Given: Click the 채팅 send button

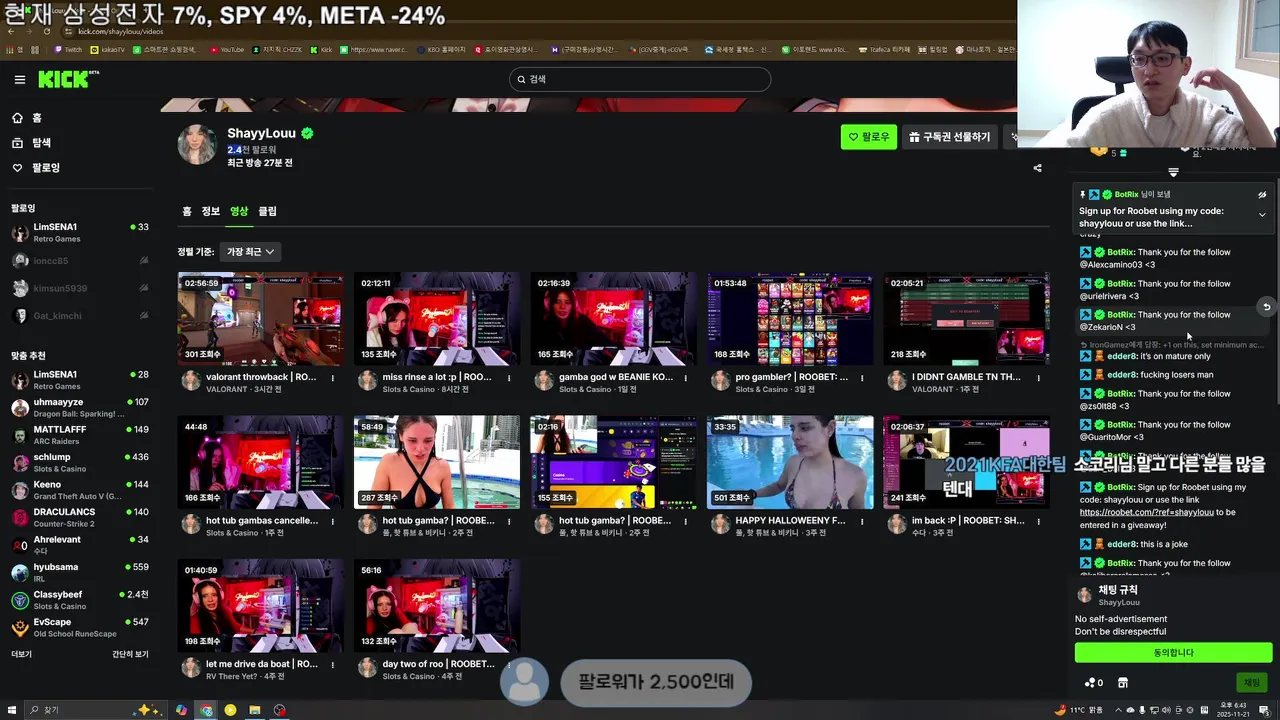Looking at the screenshot, I should (x=1252, y=682).
